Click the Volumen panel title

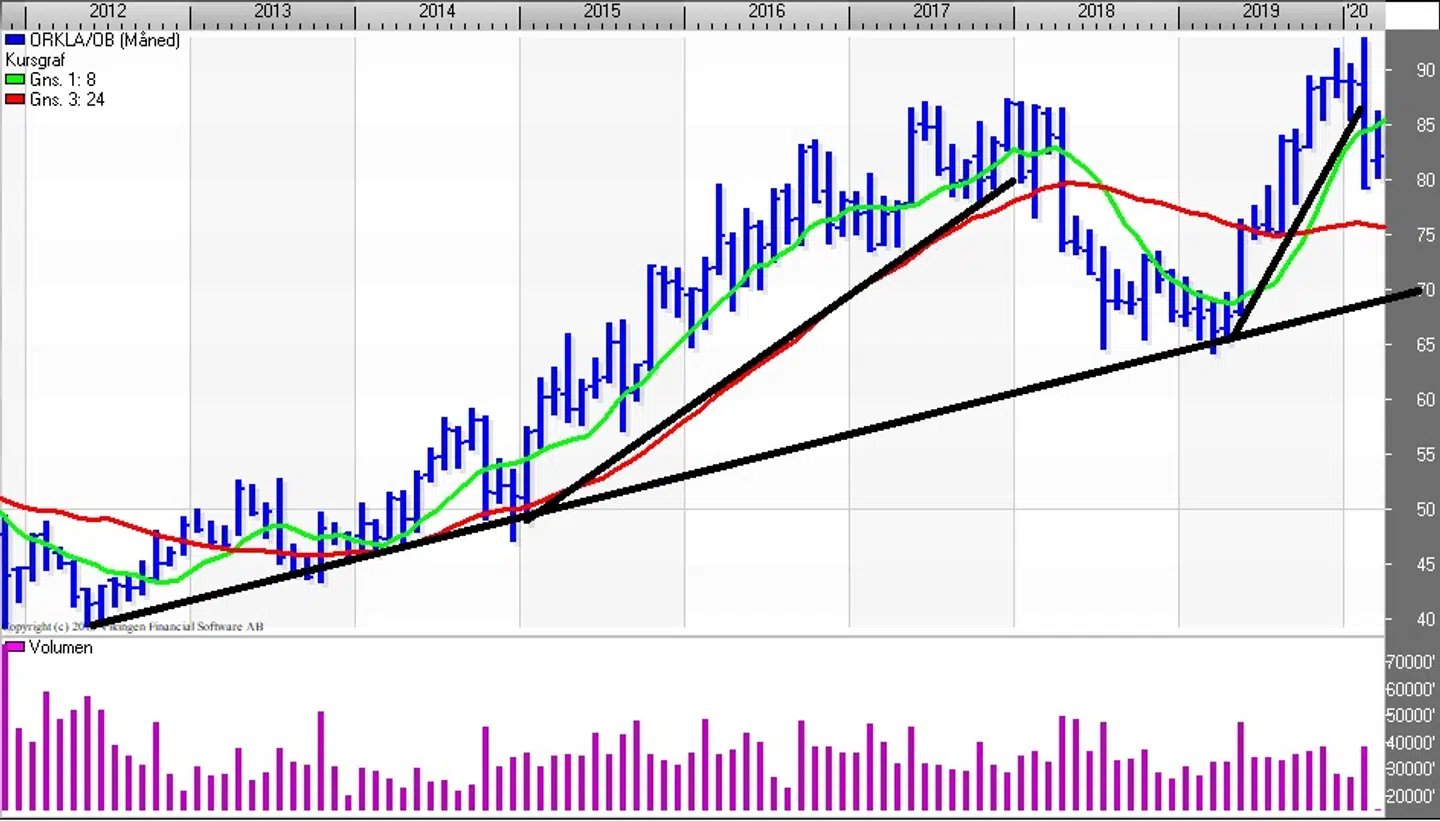(x=61, y=648)
